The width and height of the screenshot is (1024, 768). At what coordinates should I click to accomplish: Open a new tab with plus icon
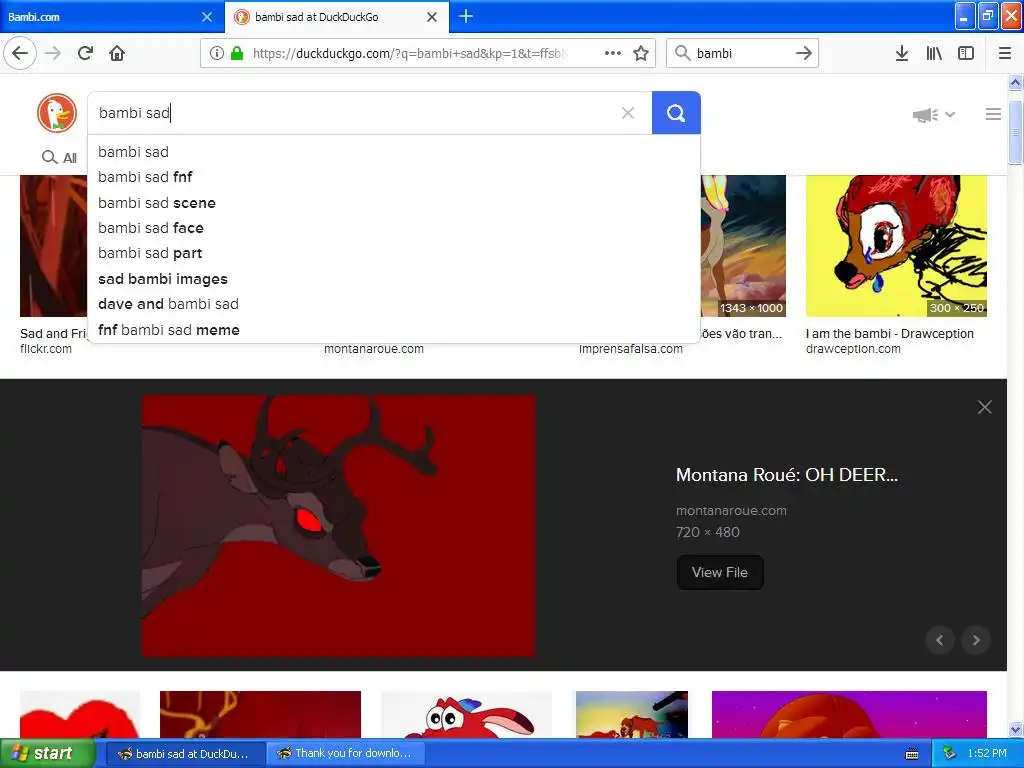tap(466, 16)
